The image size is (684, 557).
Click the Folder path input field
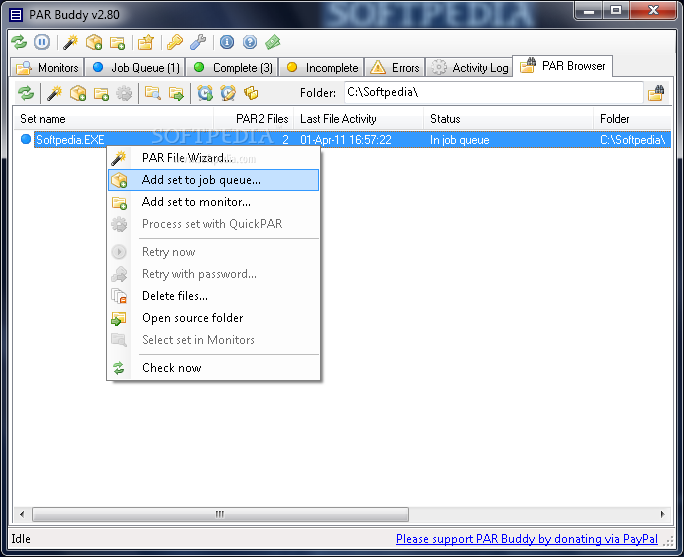493,92
